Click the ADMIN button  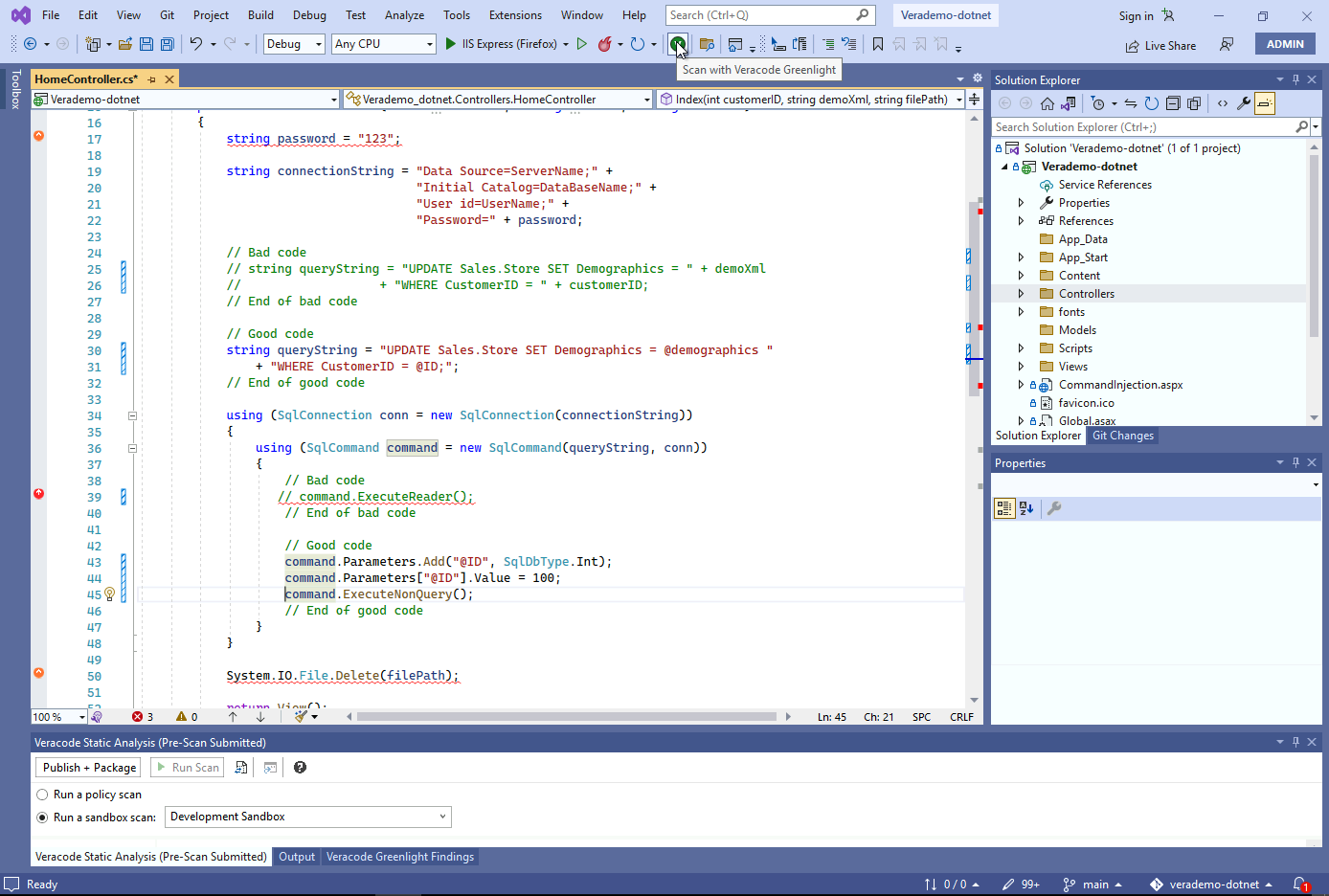[1285, 44]
